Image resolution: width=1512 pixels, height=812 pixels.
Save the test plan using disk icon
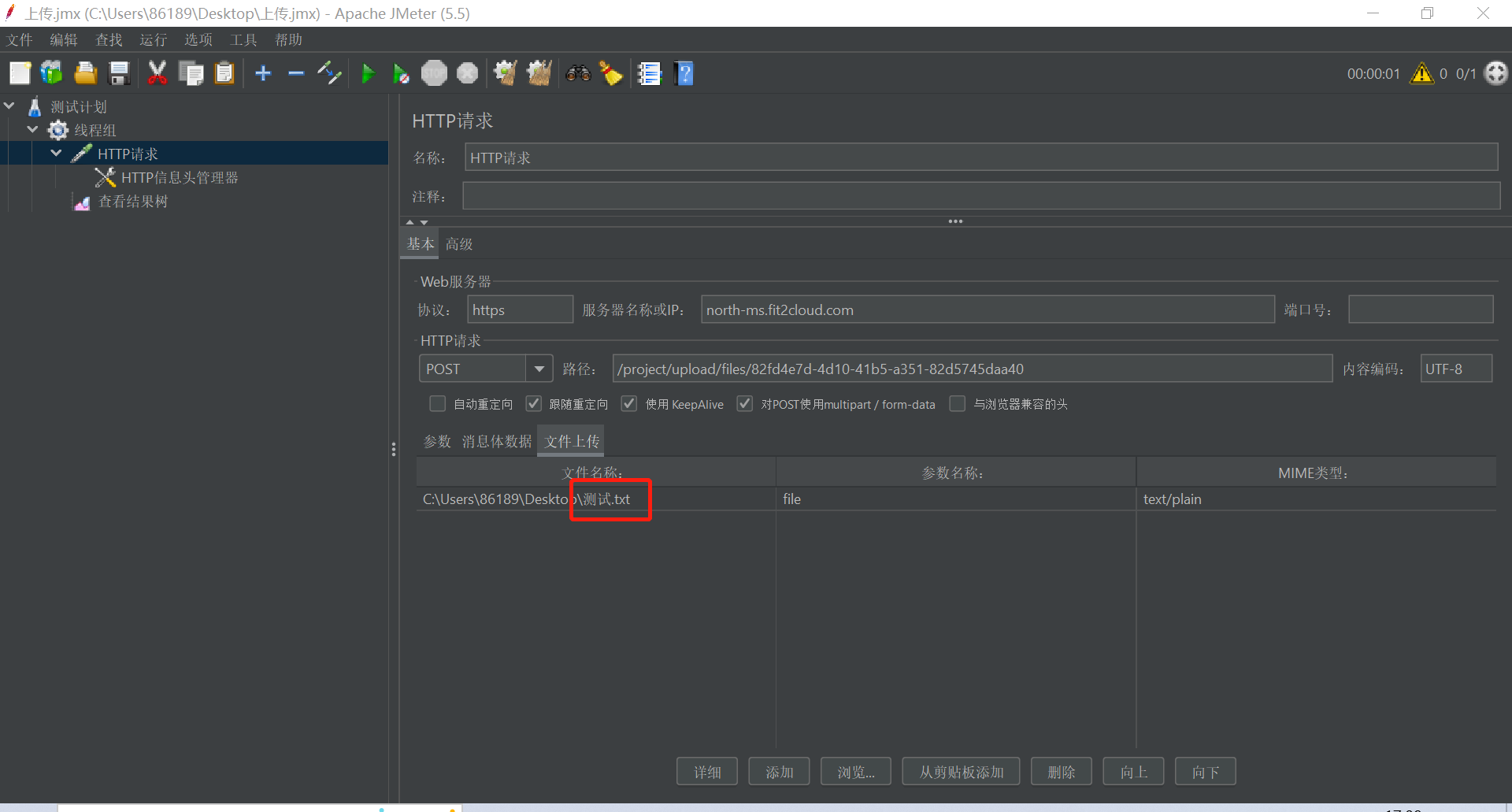pyautogui.click(x=118, y=73)
